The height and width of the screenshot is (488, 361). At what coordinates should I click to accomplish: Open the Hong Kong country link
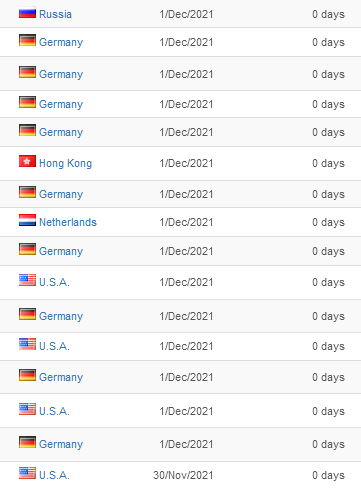point(65,163)
